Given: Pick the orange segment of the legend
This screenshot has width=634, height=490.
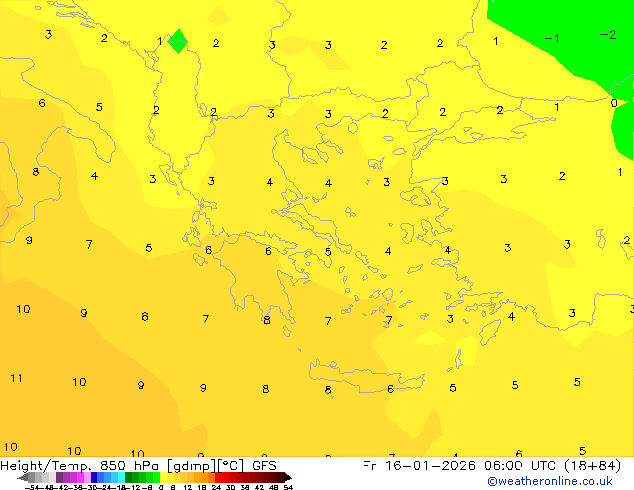Looking at the screenshot, I should (200, 477).
